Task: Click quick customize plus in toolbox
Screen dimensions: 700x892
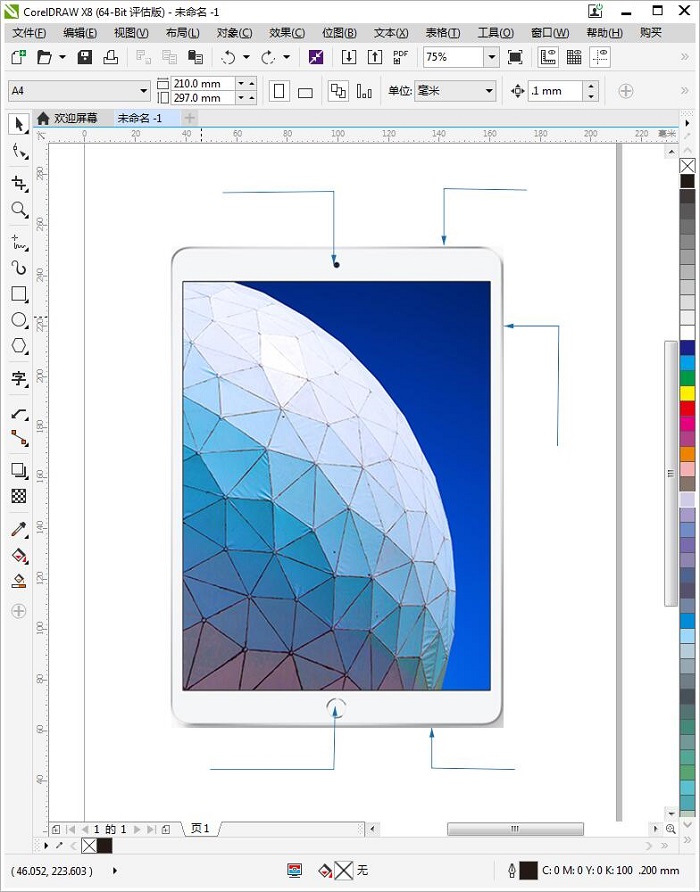Action: click(19, 612)
